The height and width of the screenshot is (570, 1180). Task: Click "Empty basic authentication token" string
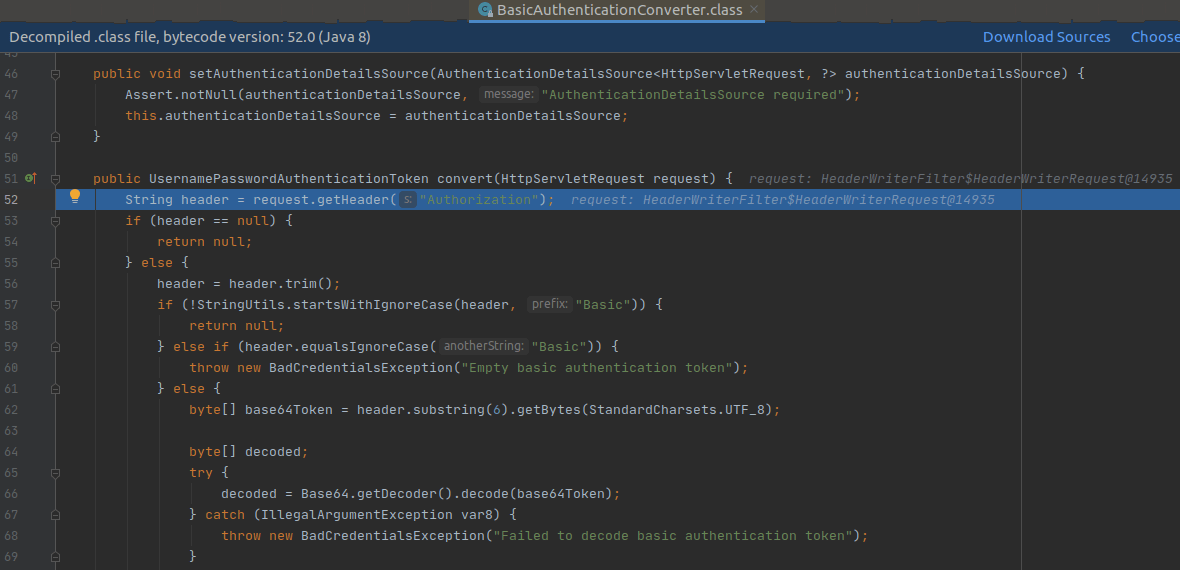point(599,368)
